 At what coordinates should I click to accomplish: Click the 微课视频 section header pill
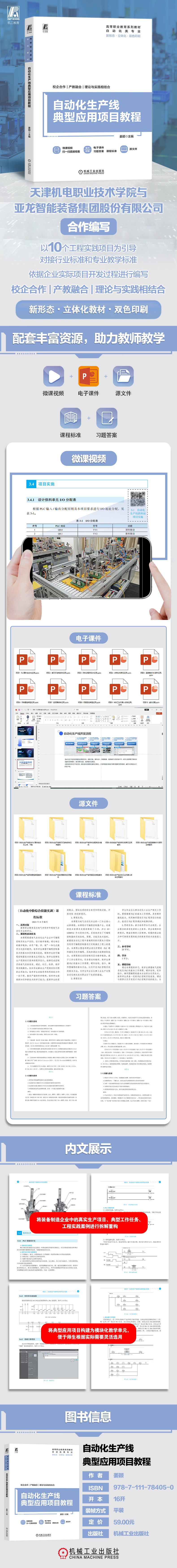click(x=88, y=458)
